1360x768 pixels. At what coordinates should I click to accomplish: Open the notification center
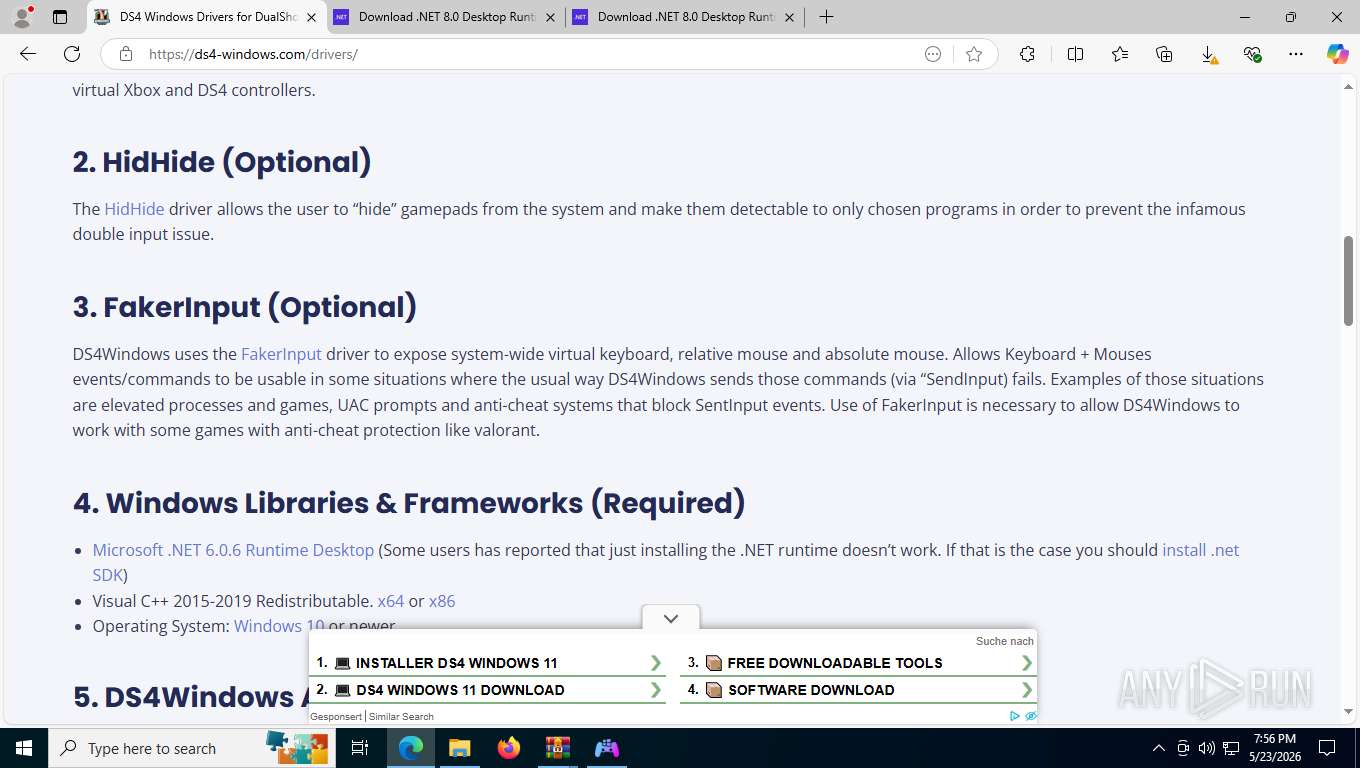click(x=1327, y=748)
